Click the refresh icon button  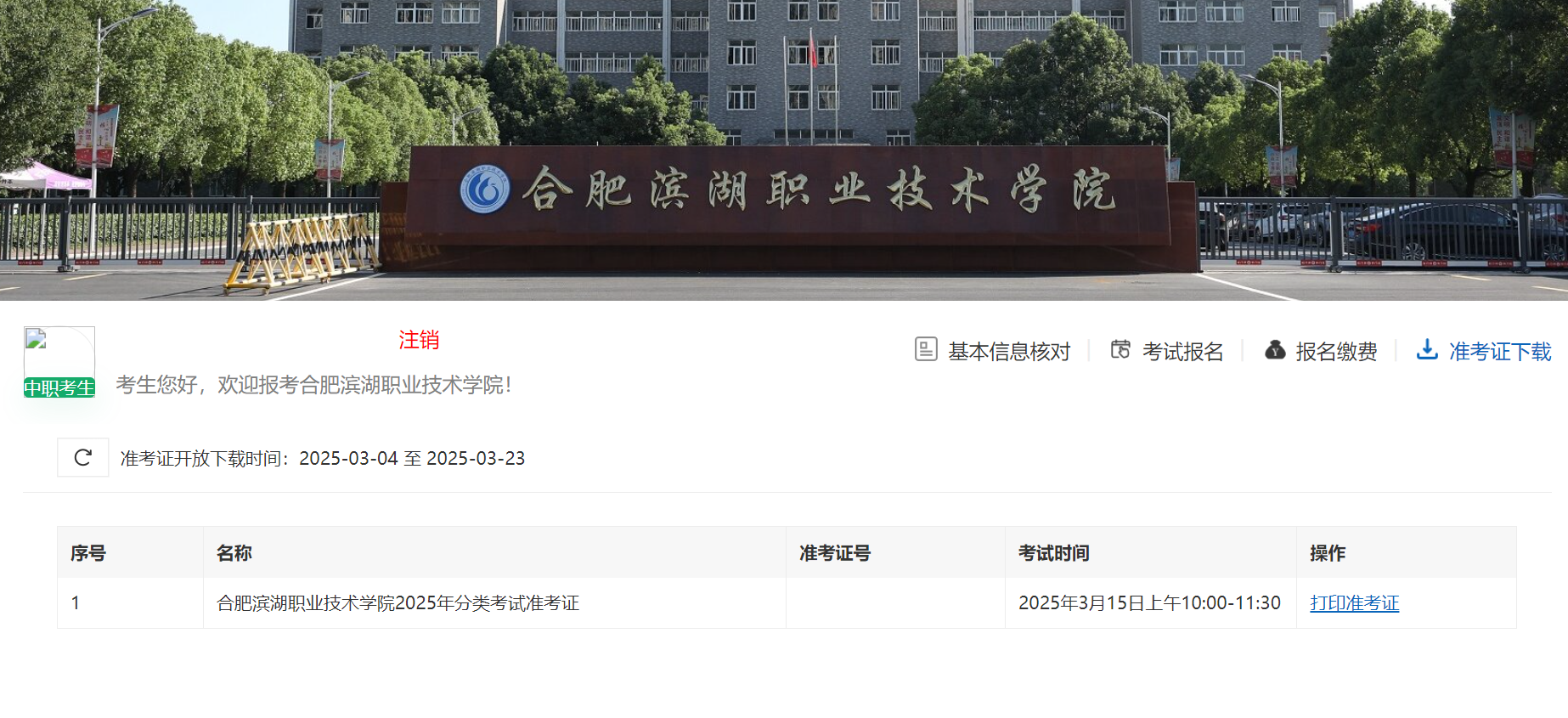click(x=82, y=458)
